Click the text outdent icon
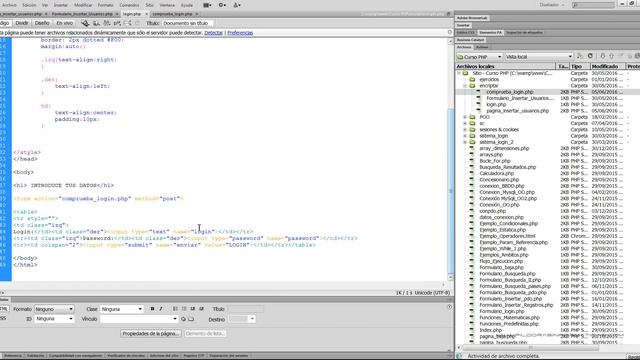 point(193,309)
